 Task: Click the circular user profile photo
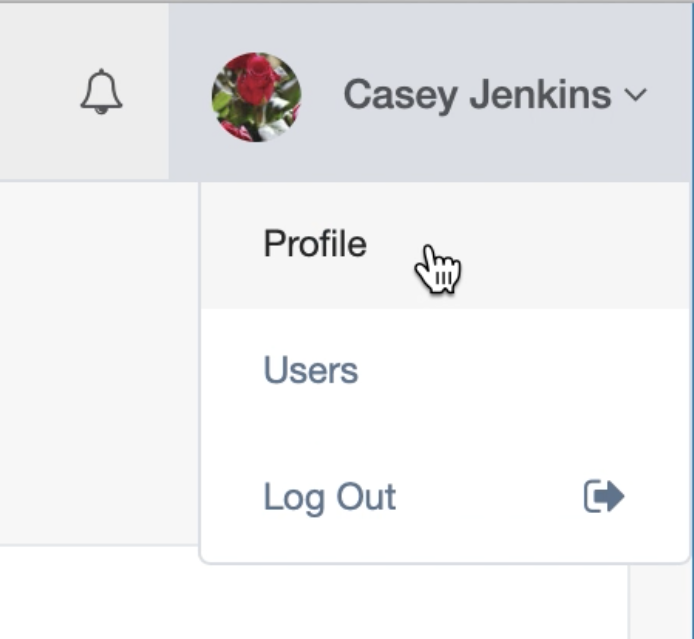coord(256,97)
